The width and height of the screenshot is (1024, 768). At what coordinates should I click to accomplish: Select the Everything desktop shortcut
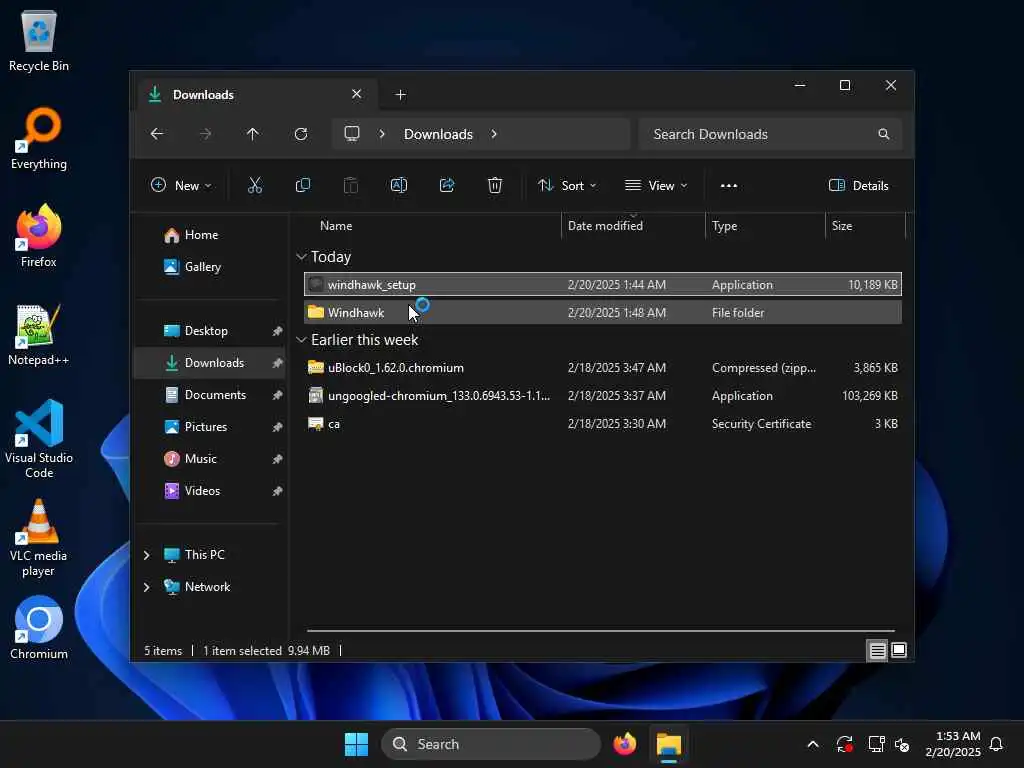pyautogui.click(x=39, y=138)
